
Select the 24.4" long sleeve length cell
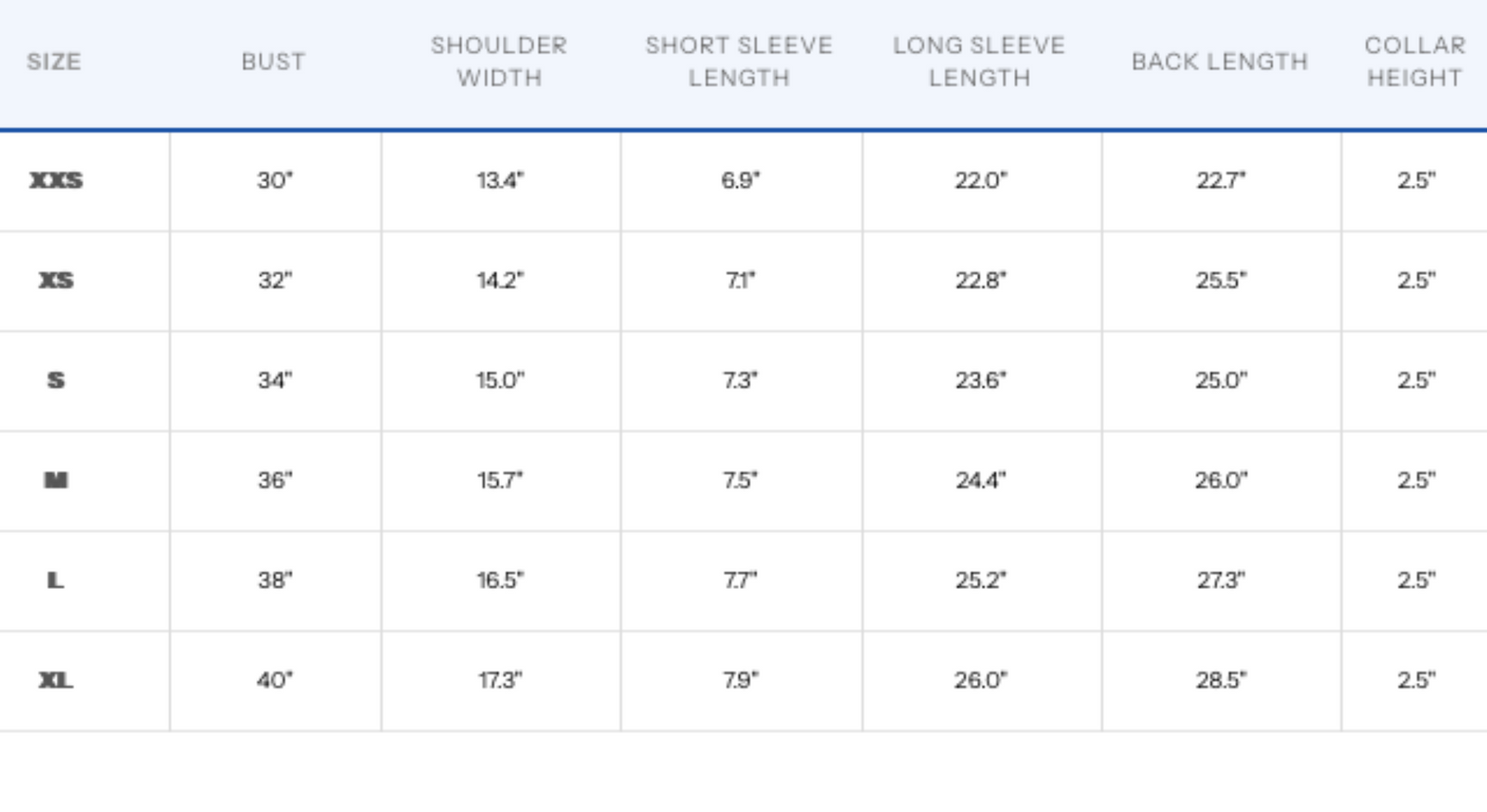pos(980,480)
